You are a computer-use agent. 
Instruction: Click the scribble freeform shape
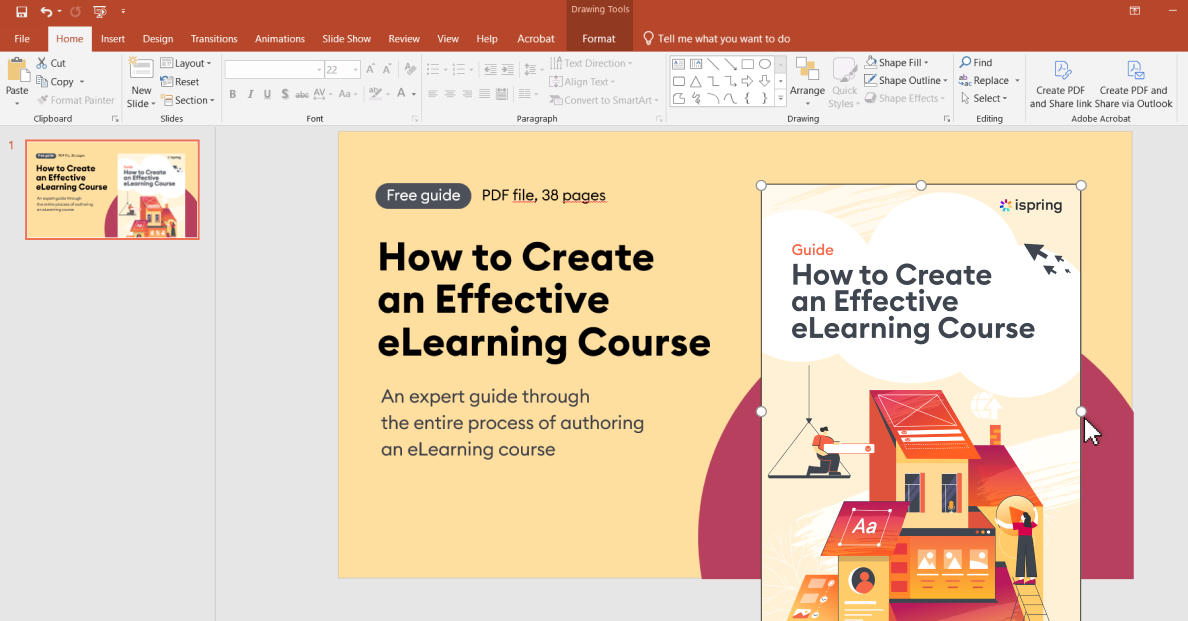tap(696, 98)
